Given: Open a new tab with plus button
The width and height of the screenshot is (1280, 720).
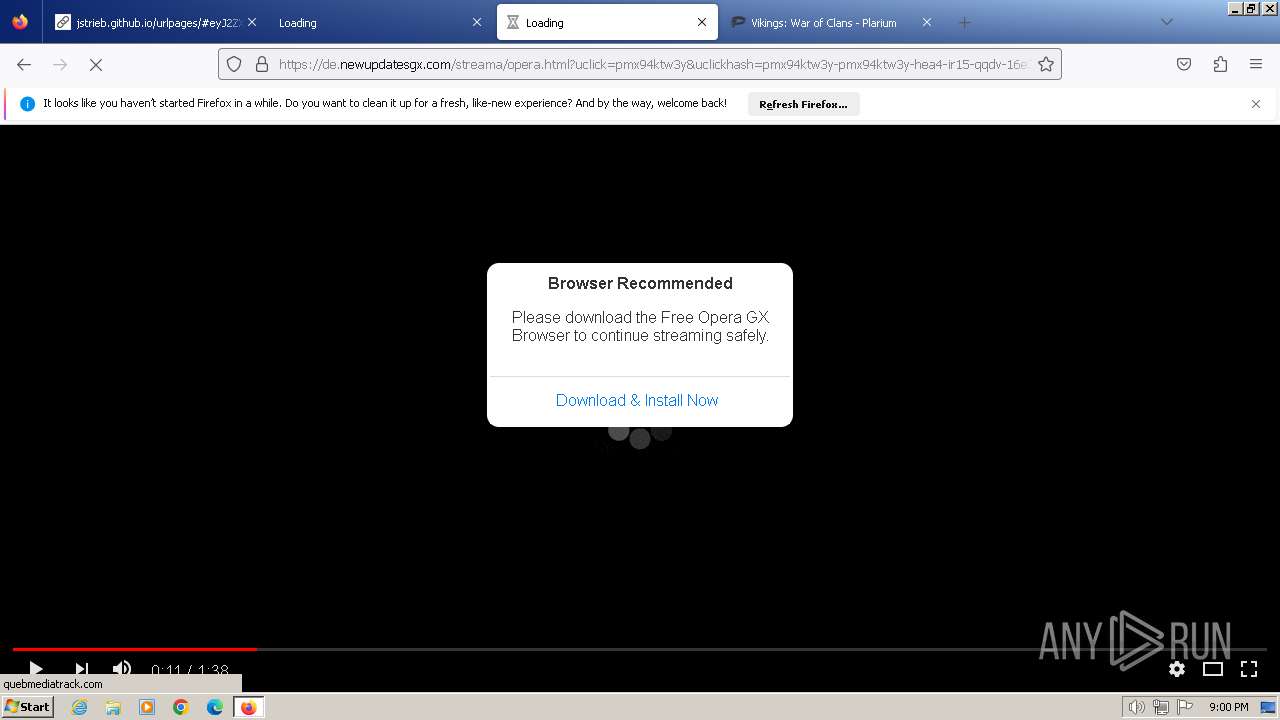Looking at the screenshot, I should [964, 22].
